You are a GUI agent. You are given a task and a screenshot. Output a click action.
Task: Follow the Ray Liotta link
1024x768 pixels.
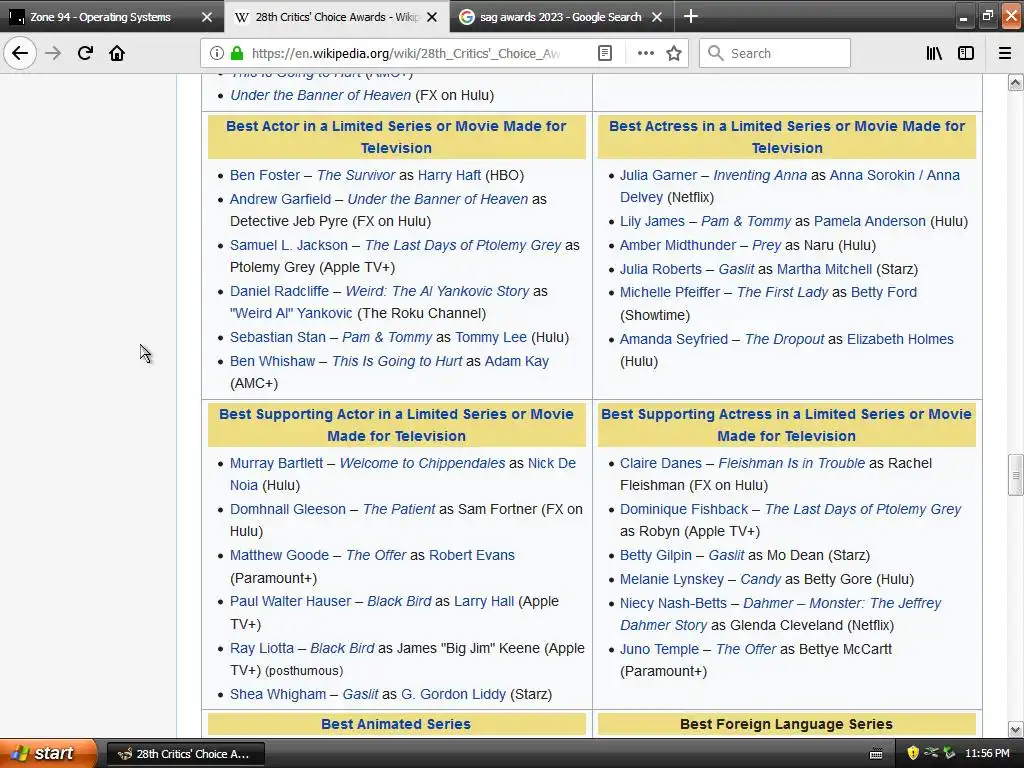261,648
